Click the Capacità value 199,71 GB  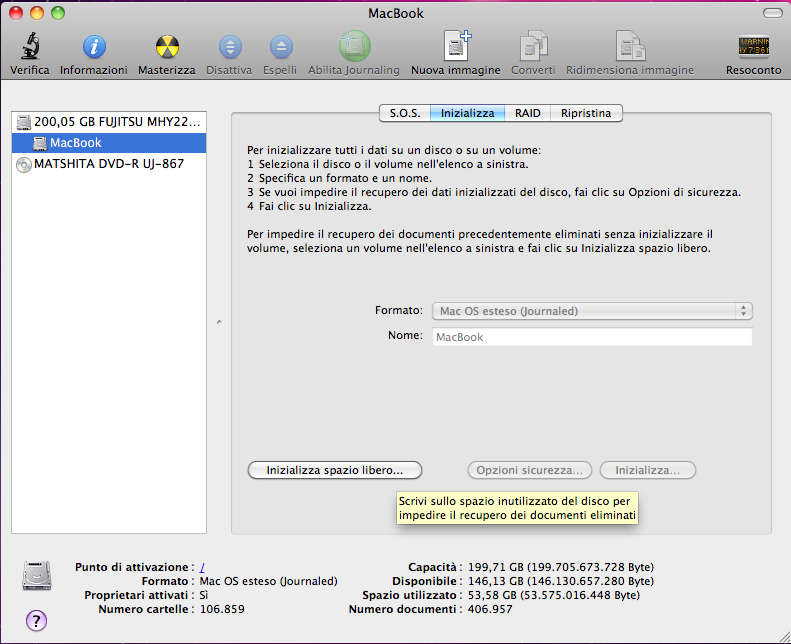(x=560, y=567)
